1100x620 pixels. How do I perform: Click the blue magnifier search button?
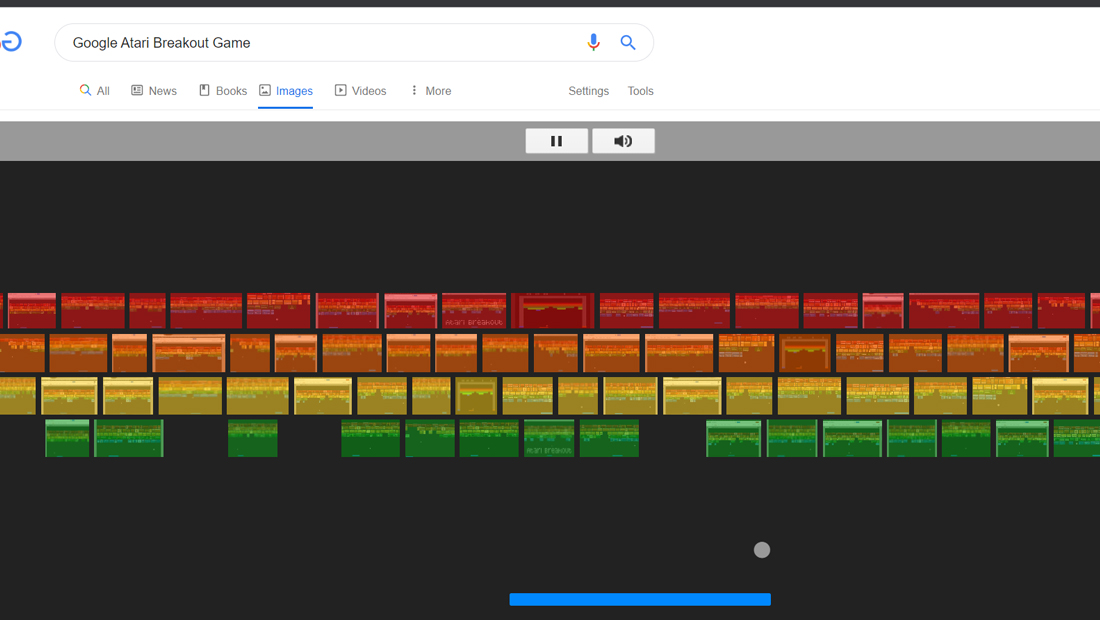point(628,43)
